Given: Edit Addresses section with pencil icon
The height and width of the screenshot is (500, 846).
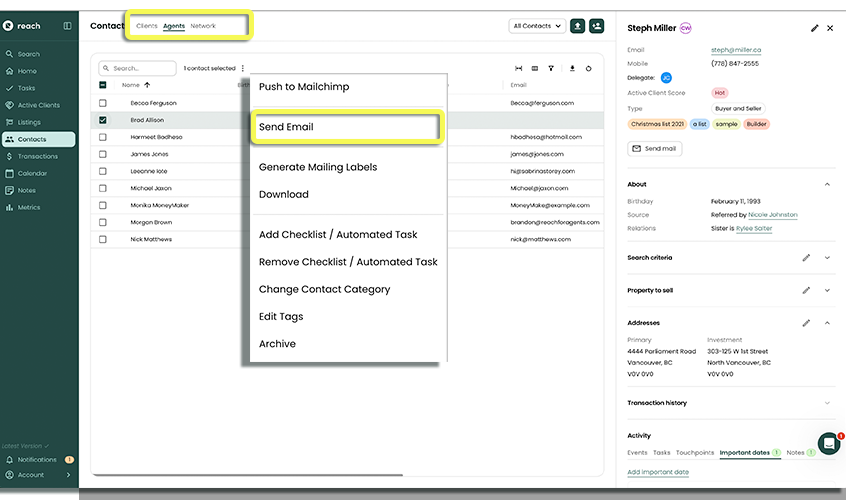Looking at the screenshot, I should [806, 323].
